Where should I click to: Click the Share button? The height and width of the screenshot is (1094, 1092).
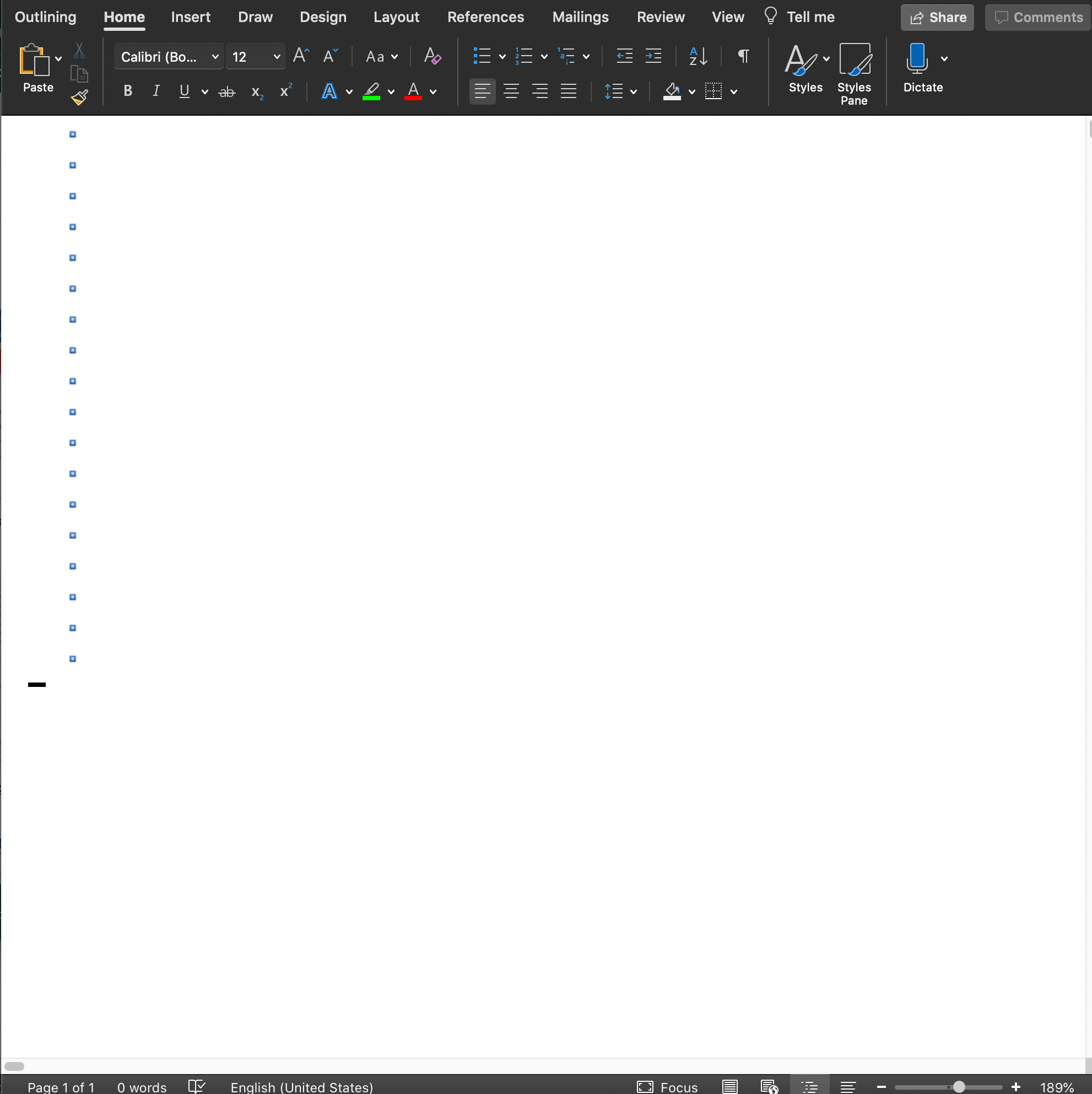click(936, 17)
